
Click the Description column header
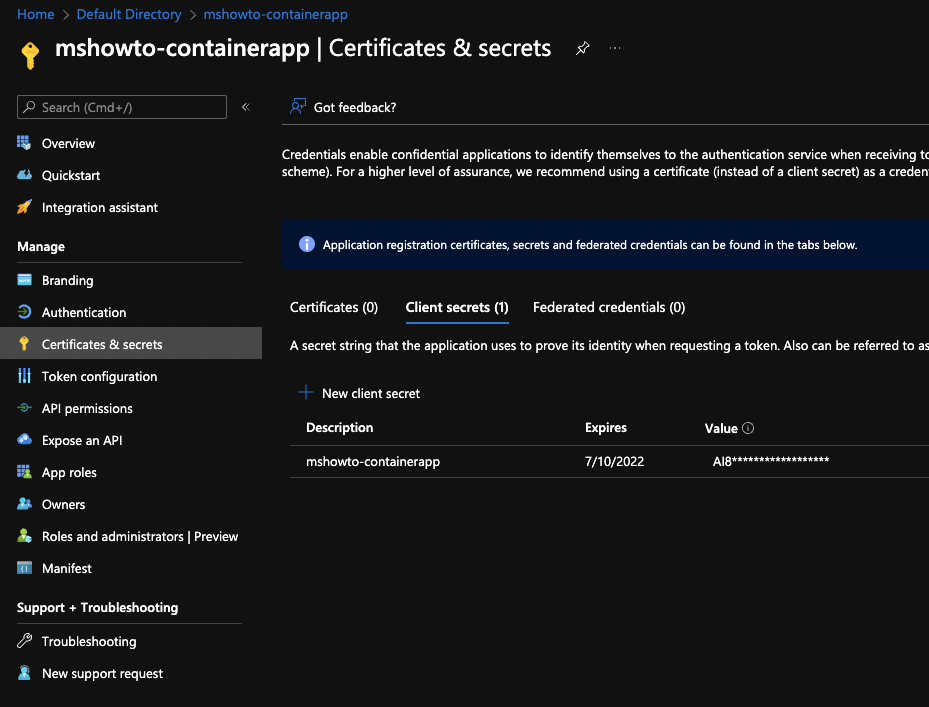[339, 428]
